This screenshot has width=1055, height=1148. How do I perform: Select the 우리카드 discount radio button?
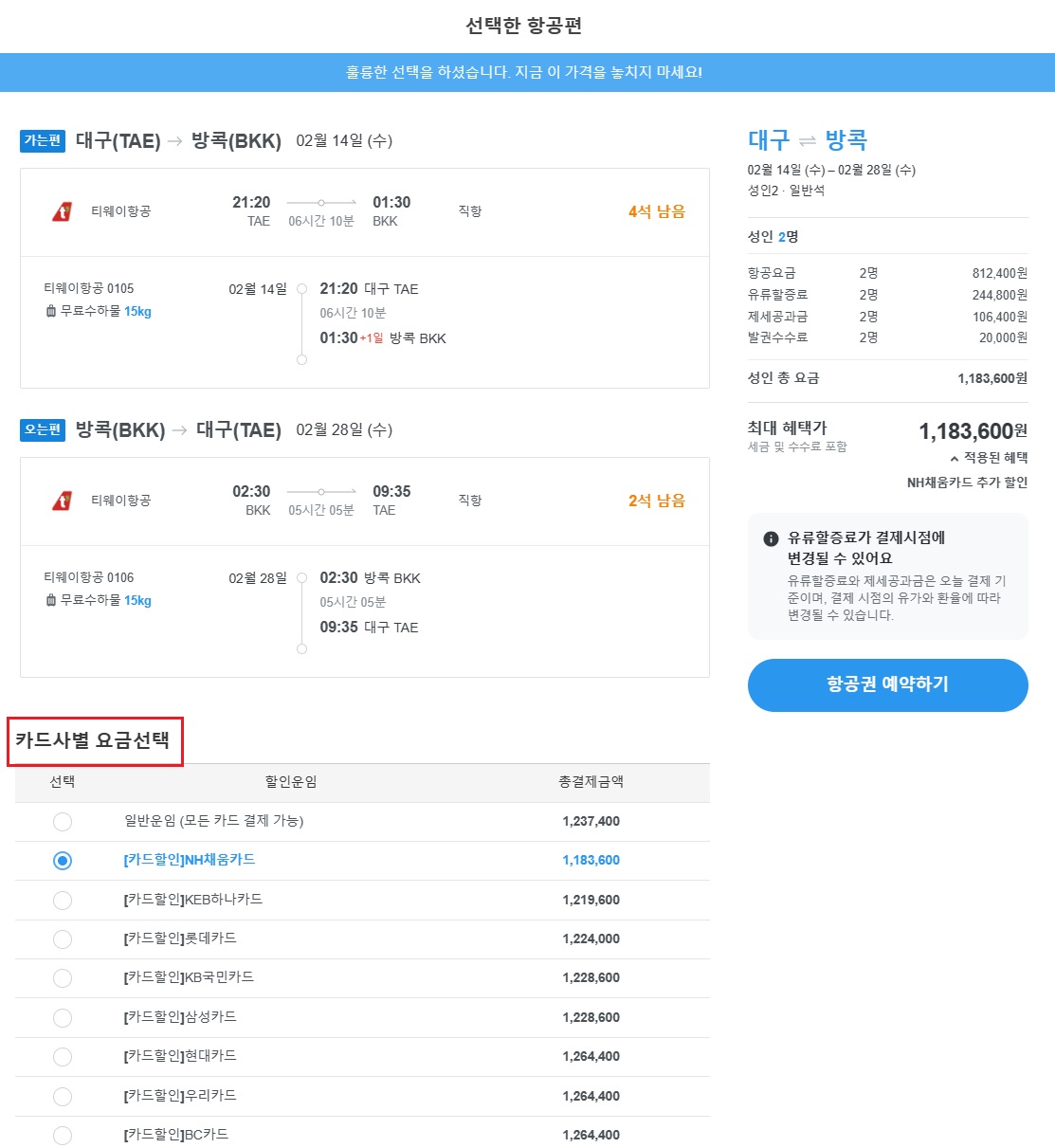[x=63, y=1097]
